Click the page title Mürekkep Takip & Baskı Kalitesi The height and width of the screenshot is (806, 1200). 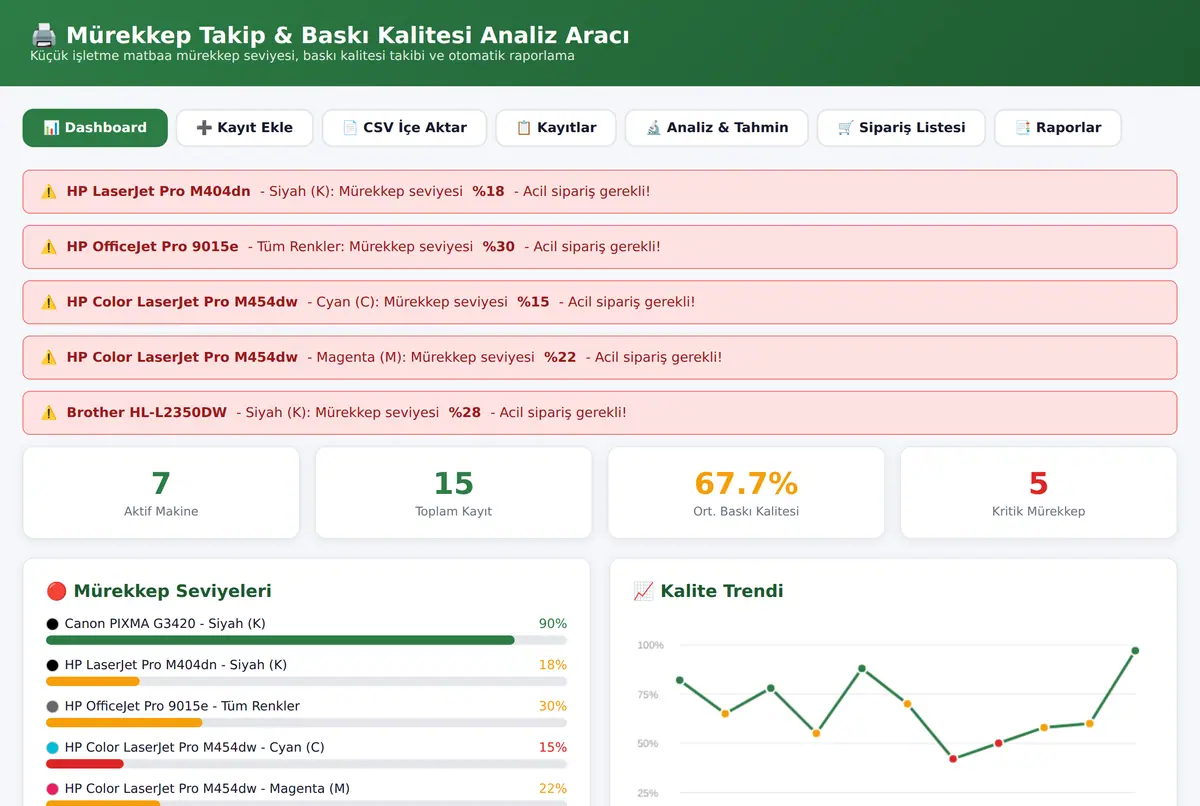click(x=348, y=36)
